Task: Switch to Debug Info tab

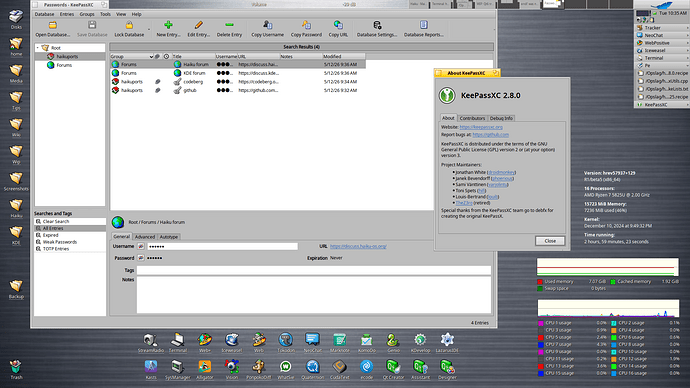Action: pos(501,118)
